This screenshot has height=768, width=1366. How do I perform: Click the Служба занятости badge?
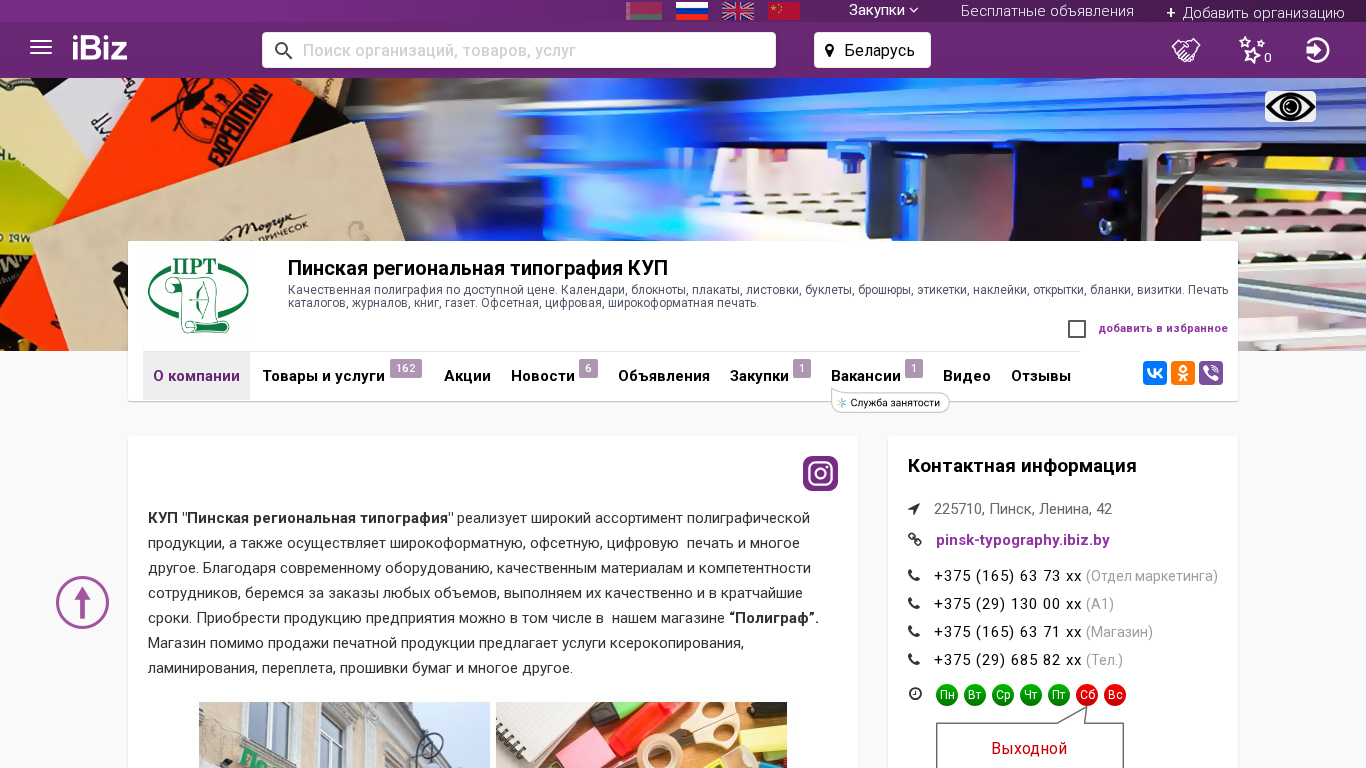click(890, 403)
